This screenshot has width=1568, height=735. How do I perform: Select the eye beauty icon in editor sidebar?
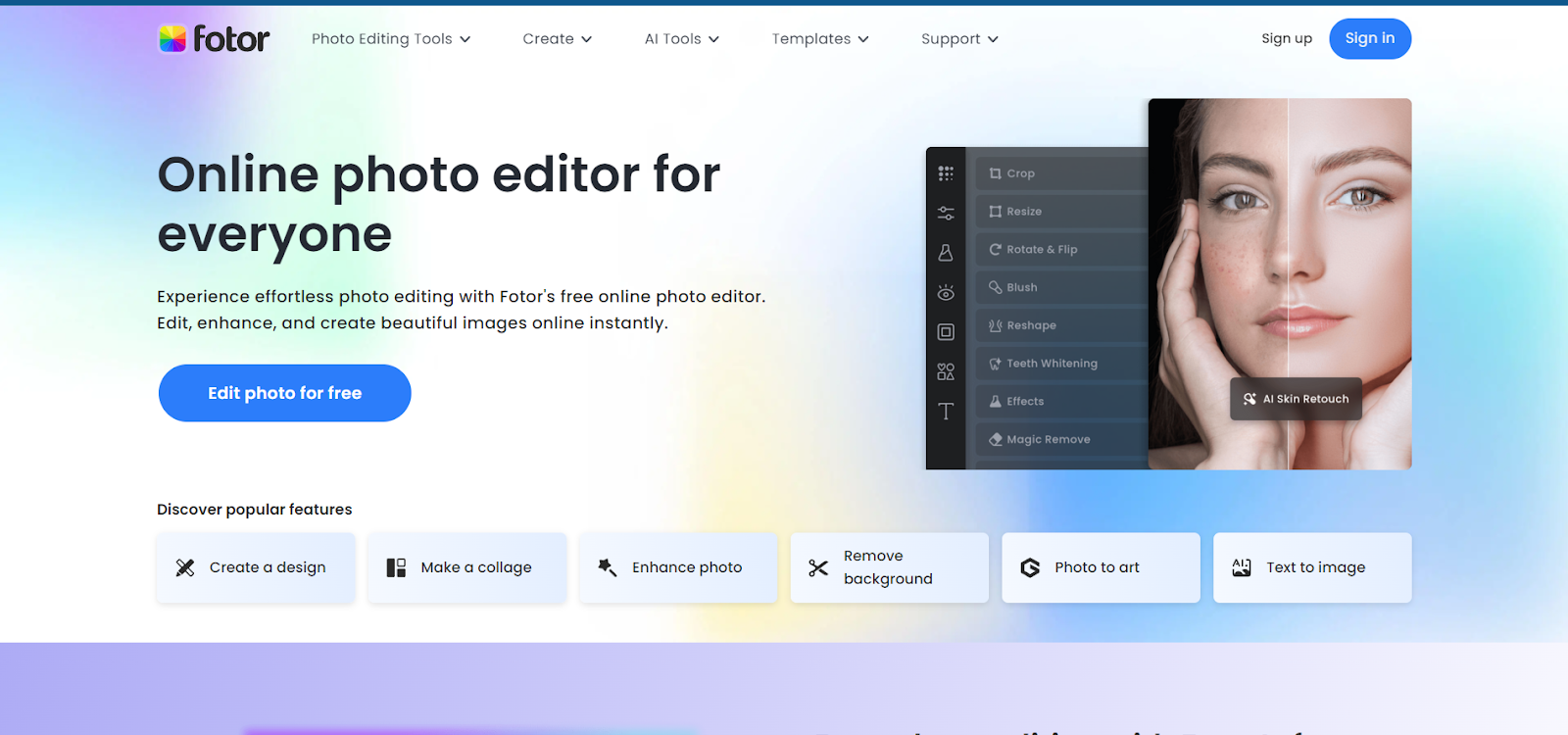(946, 292)
